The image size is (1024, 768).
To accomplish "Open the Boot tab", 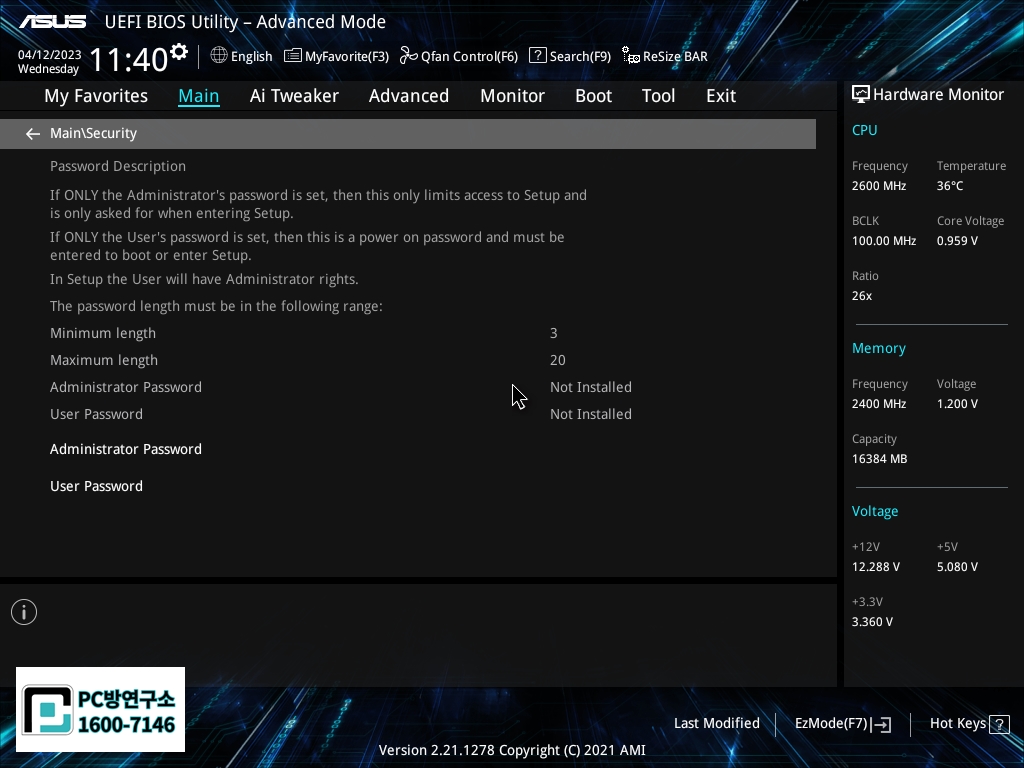I will [x=593, y=96].
